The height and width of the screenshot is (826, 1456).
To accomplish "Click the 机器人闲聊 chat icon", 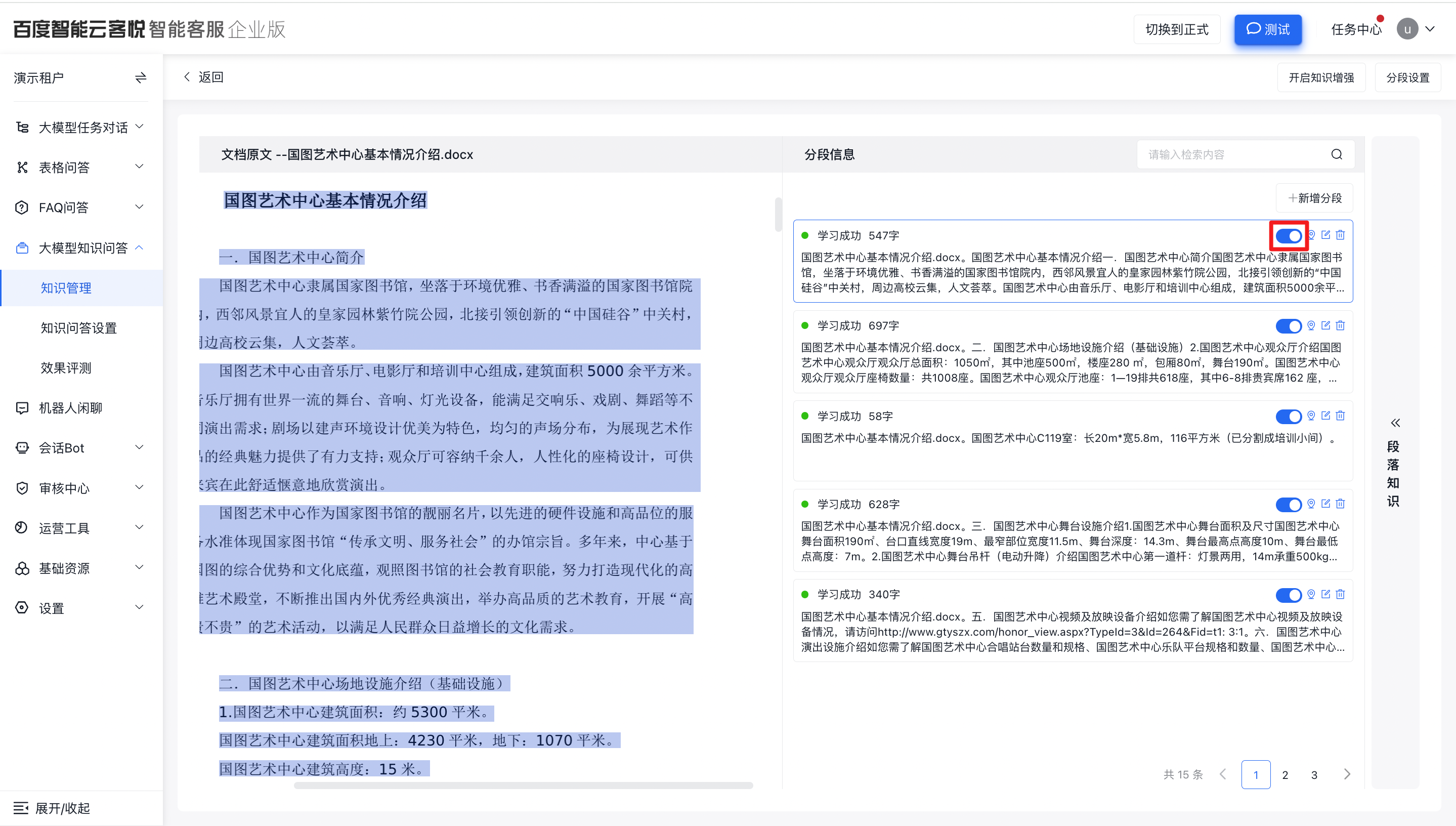I will (x=22, y=408).
